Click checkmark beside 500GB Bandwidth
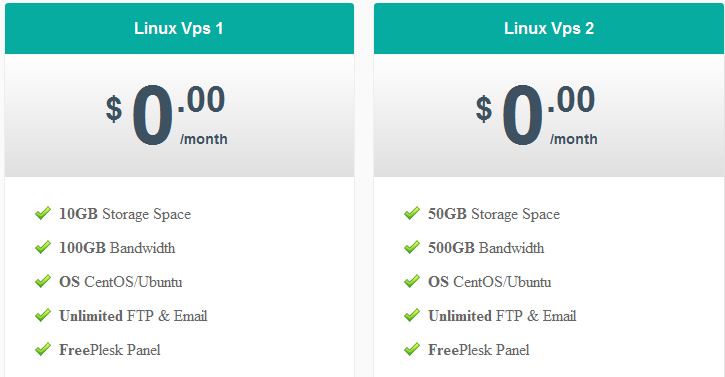 point(412,247)
